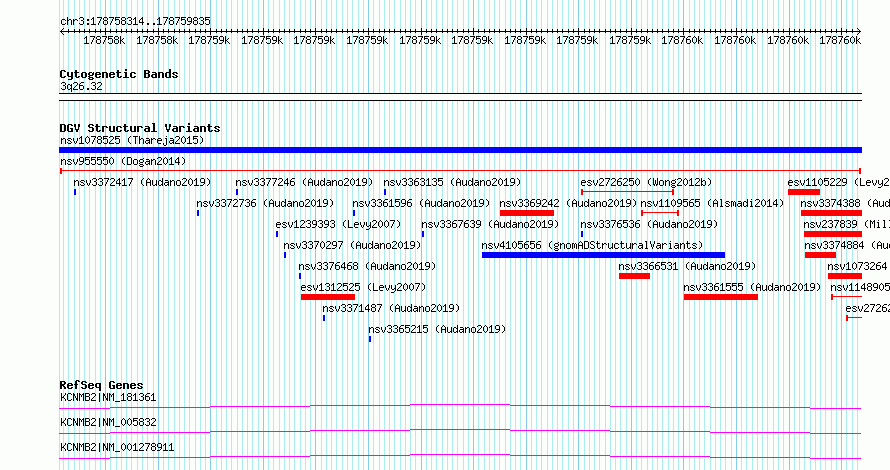
Task: Open KCNMB2|NM_001278911 transcript
Action: [117, 447]
